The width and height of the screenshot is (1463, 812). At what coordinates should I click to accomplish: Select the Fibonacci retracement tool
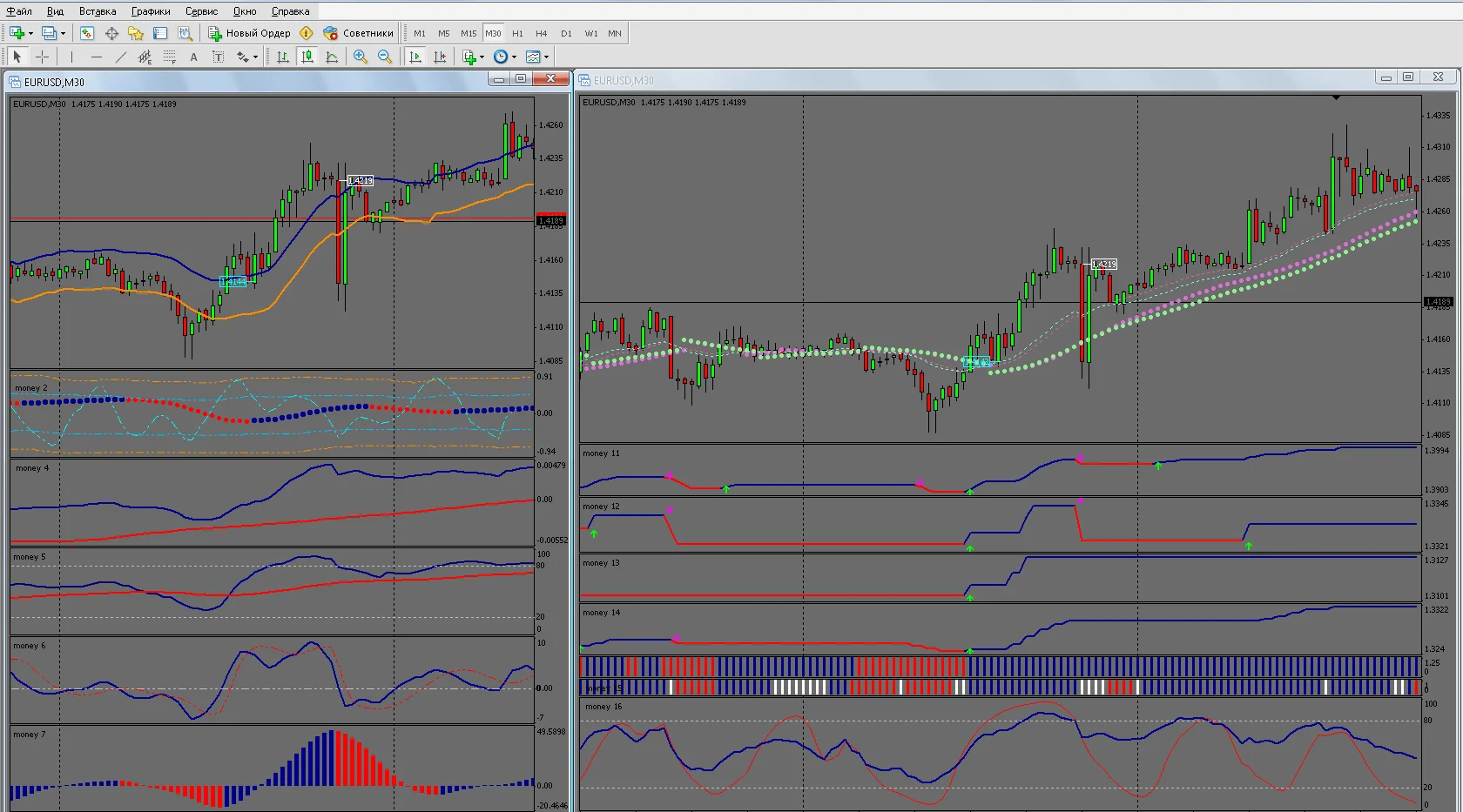170,57
